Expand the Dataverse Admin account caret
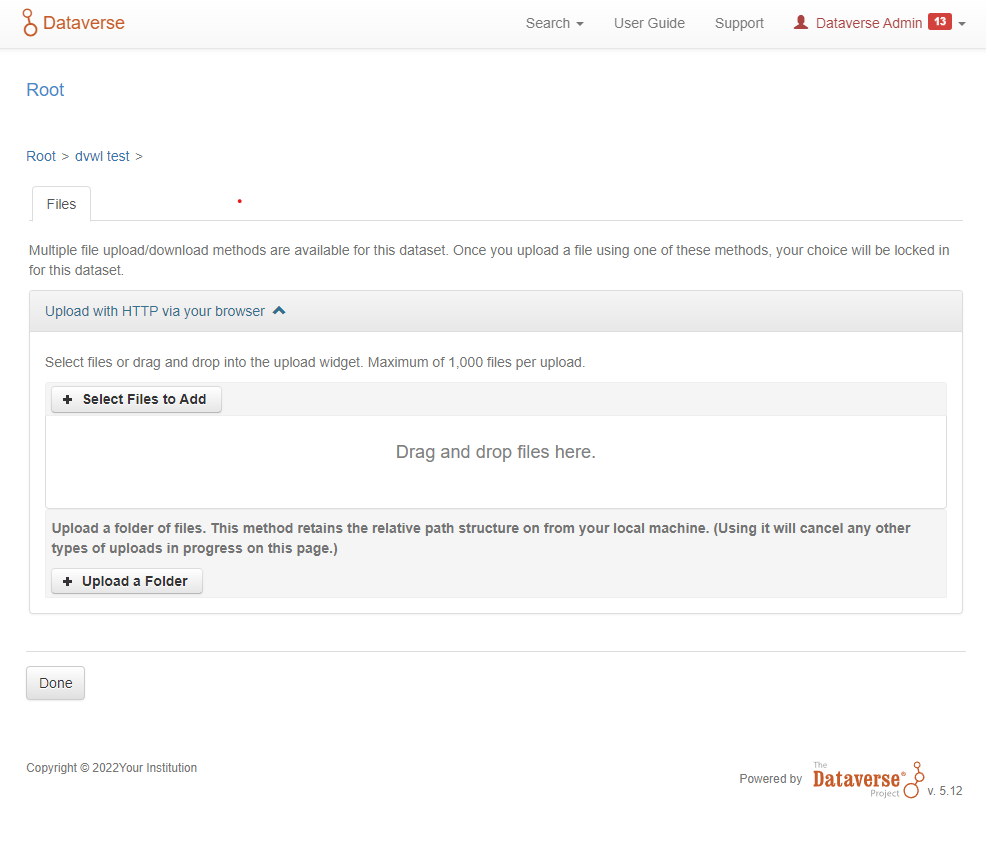986x856 pixels. tap(962, 23)
